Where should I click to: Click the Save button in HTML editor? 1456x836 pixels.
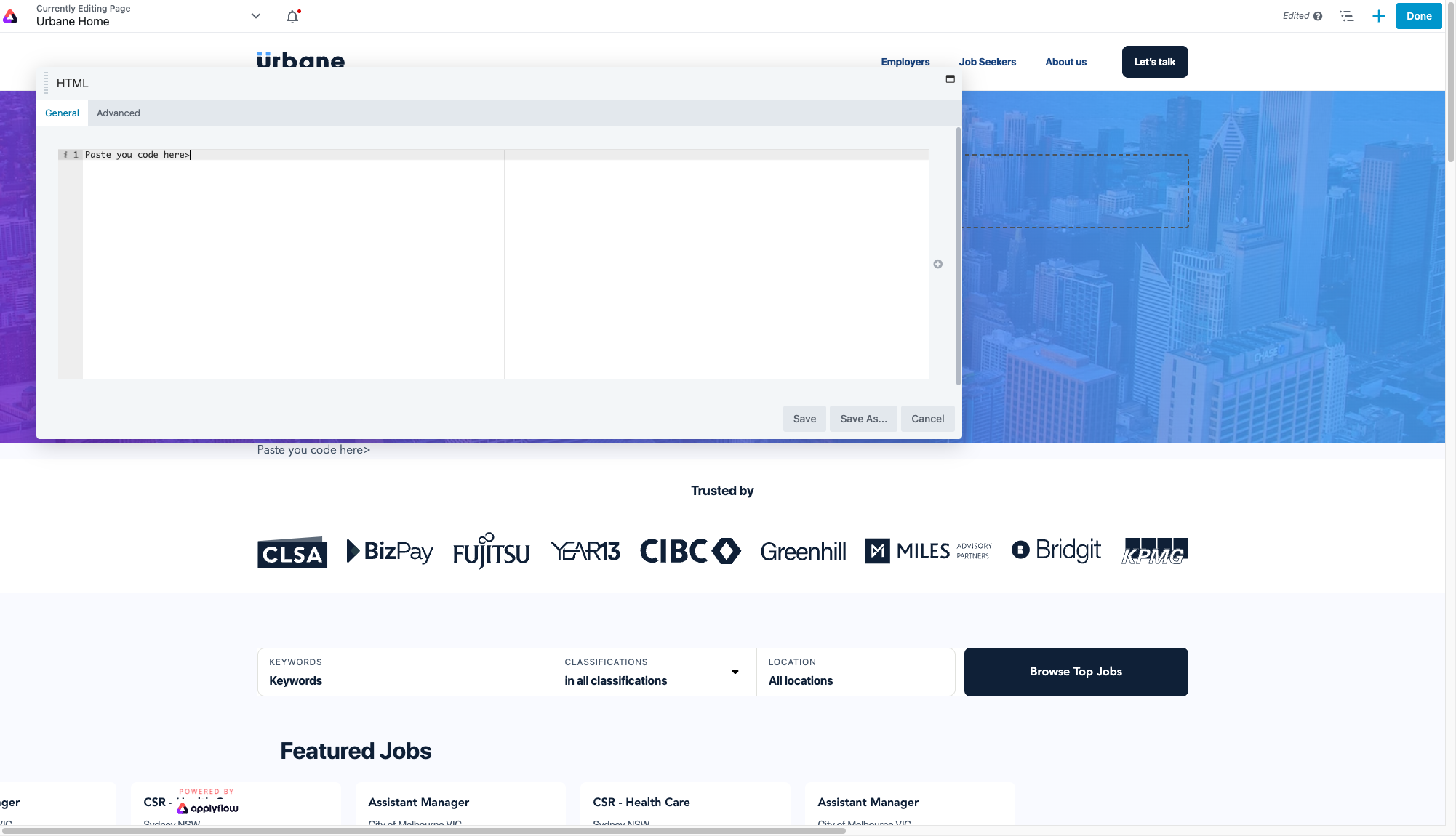804,418
